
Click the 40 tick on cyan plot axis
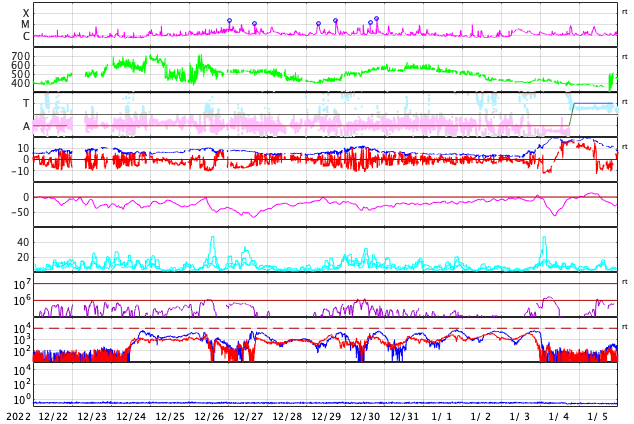tap(23, 242)
